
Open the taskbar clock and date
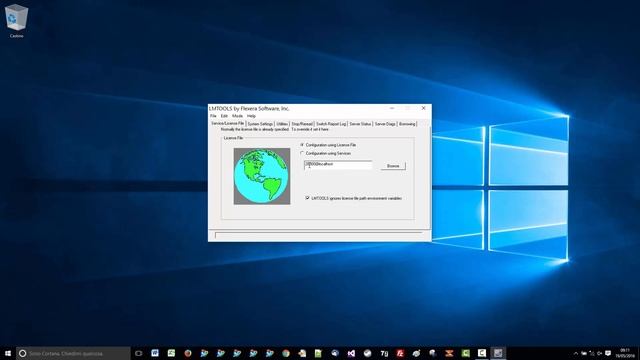625,353
